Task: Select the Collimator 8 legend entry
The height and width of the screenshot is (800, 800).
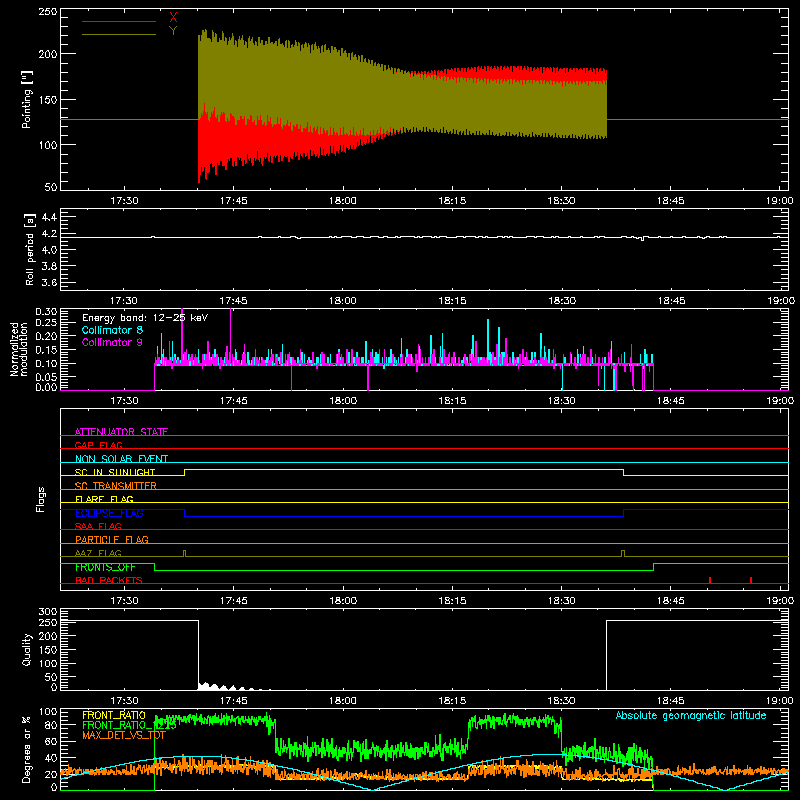Action: [x=112, y=330]
